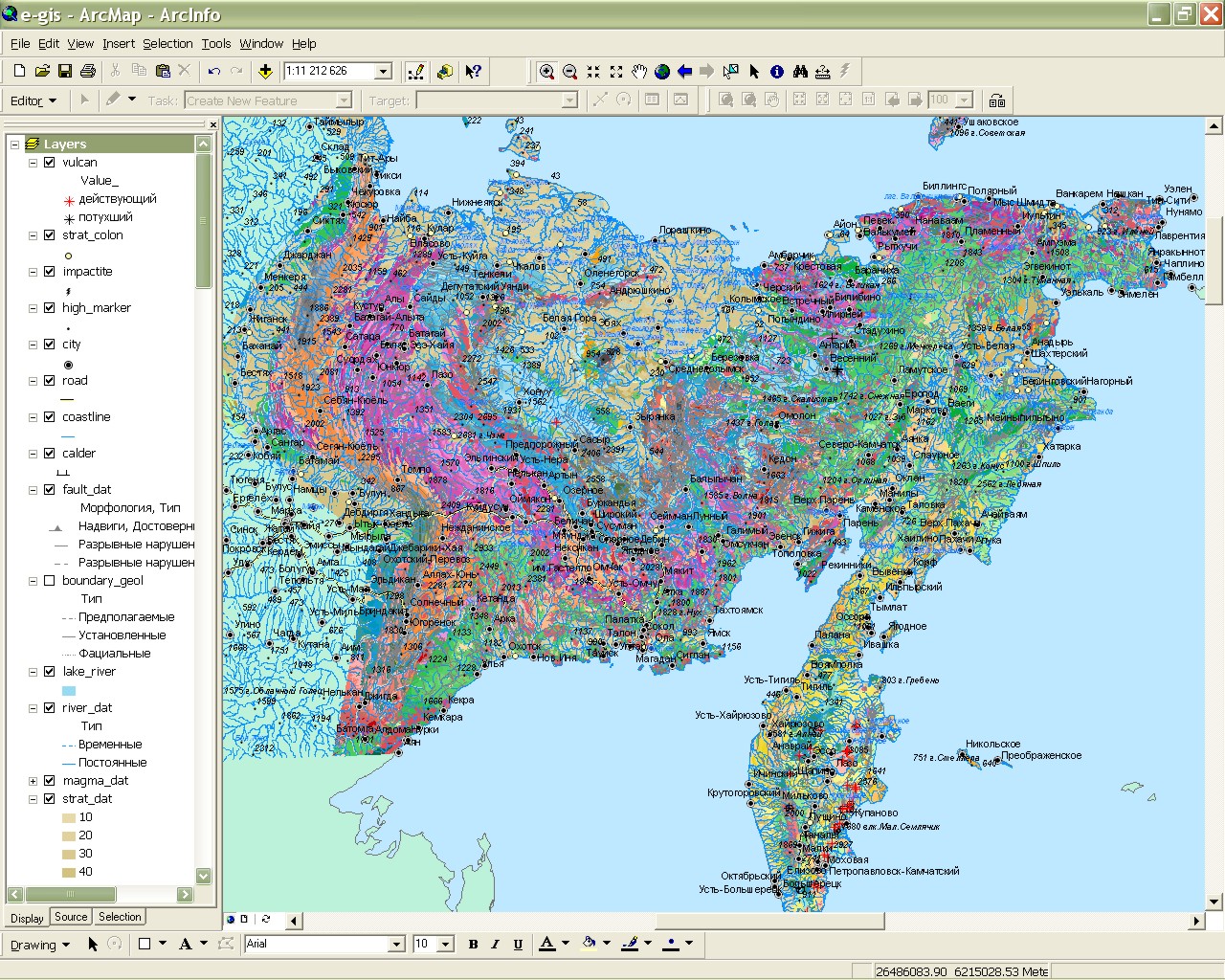Viewport: 1225px width, 980px height.
Task: Select the Measure tool
Action: click(823, 72)
